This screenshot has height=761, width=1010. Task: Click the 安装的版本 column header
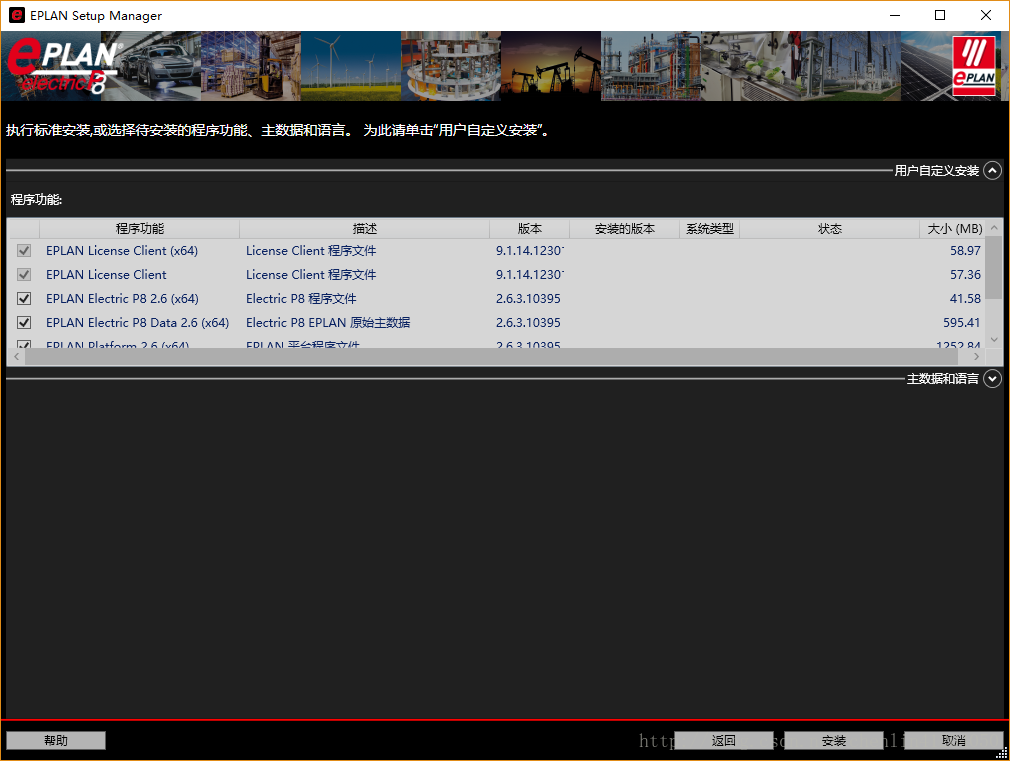click(624, 229)
